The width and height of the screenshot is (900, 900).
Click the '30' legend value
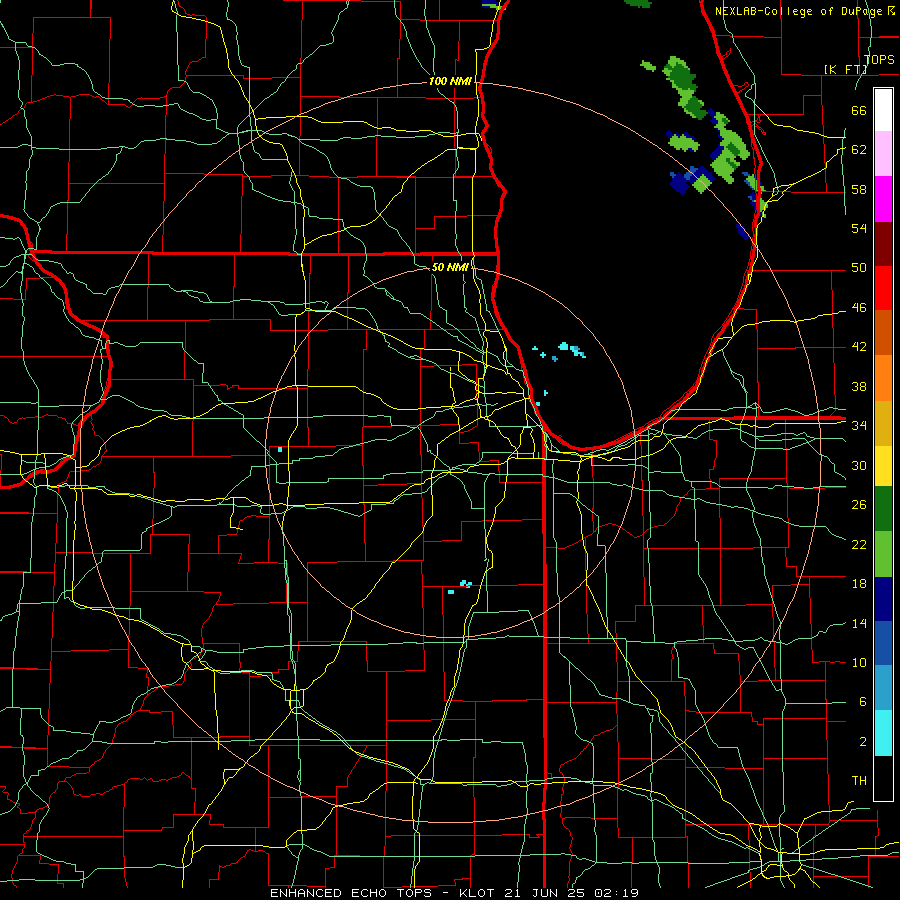pos(859,465)
